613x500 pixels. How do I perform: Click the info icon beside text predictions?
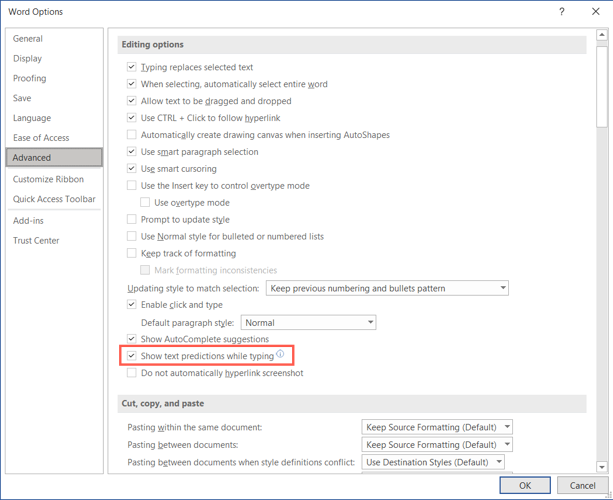281,355
